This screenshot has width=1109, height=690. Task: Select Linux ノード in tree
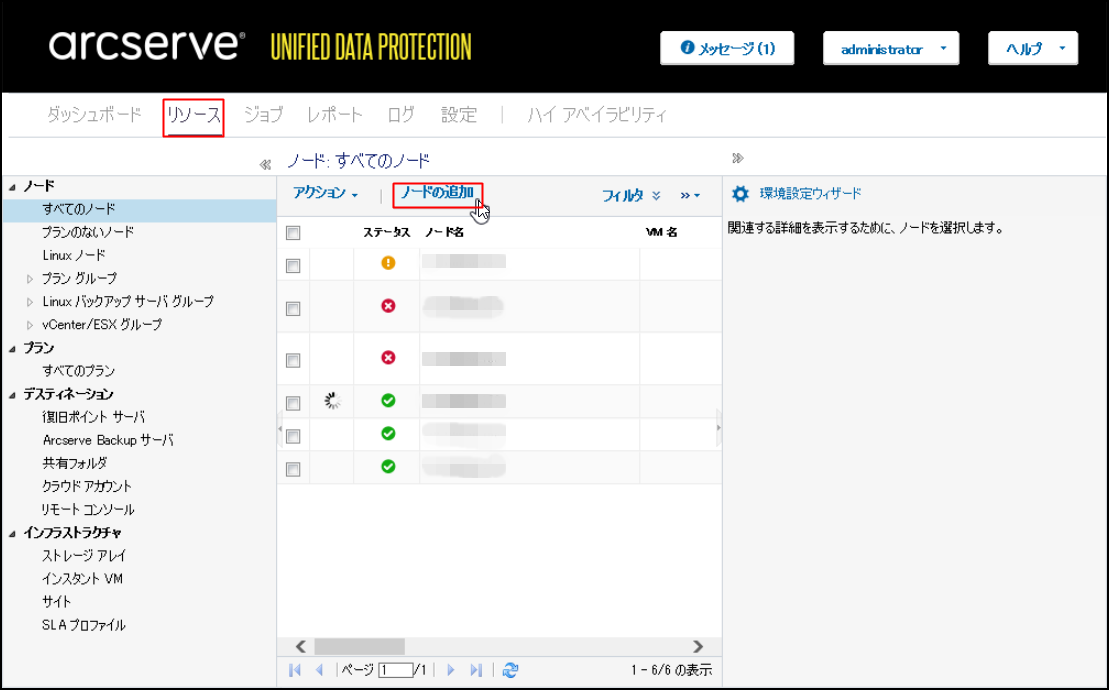point(74,255)
